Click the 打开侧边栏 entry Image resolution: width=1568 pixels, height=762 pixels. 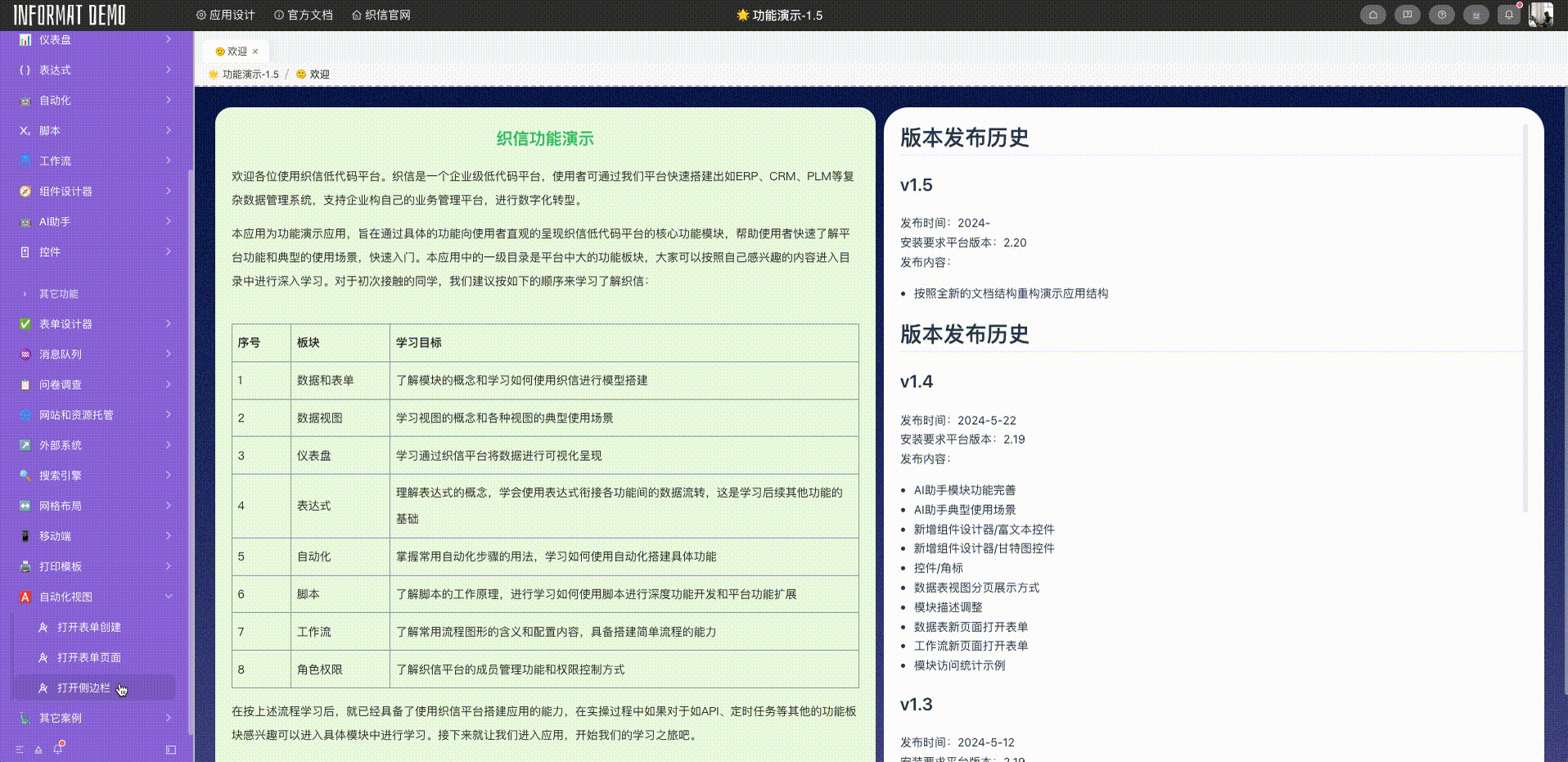[83, 688]
